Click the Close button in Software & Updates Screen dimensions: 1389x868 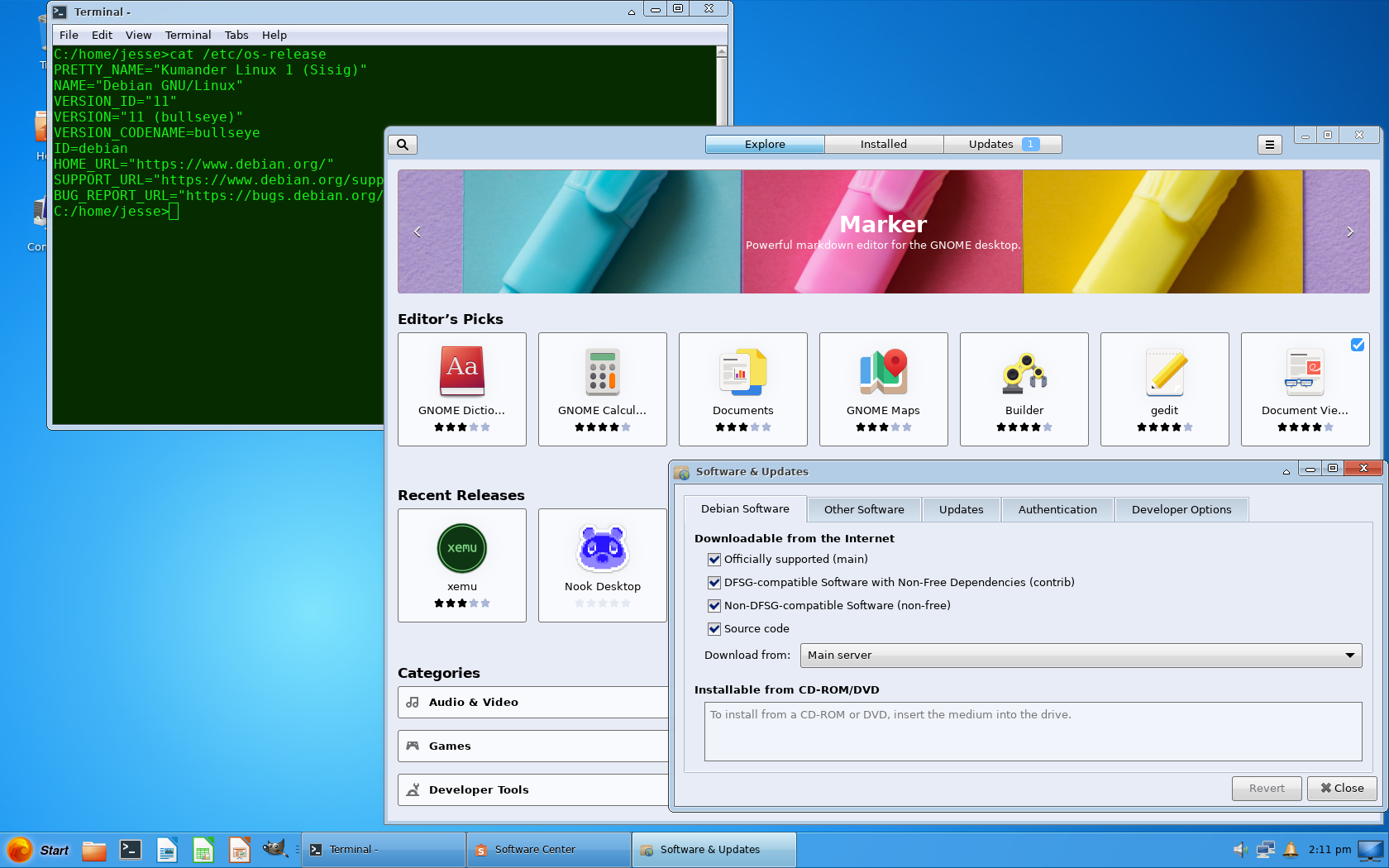click(1342, 789)
